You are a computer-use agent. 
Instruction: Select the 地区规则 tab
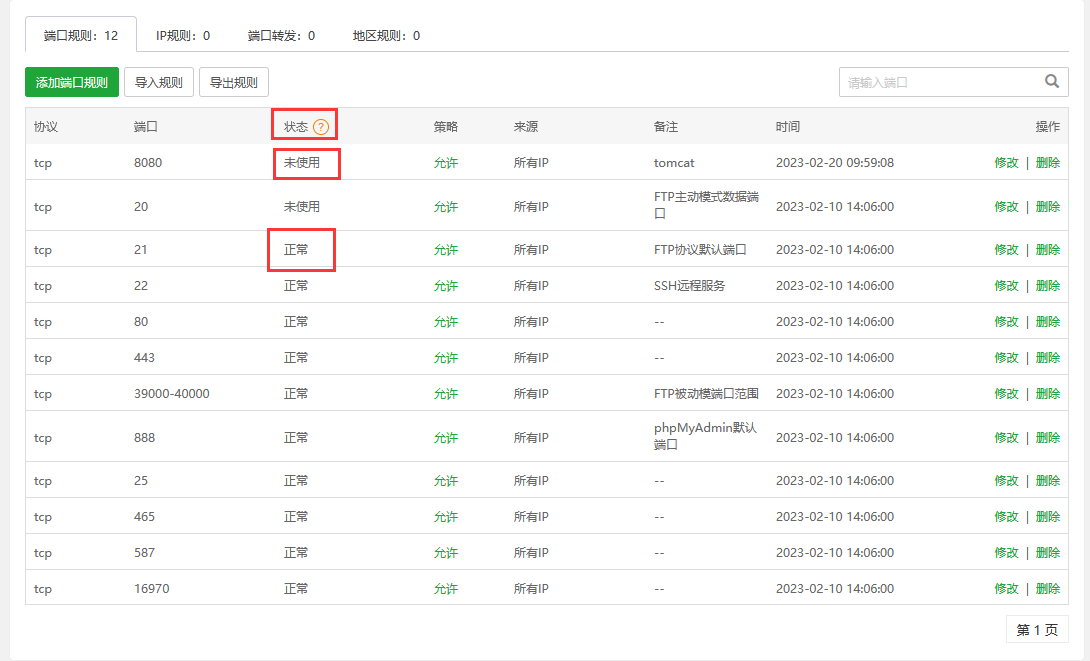pos(386,36)
